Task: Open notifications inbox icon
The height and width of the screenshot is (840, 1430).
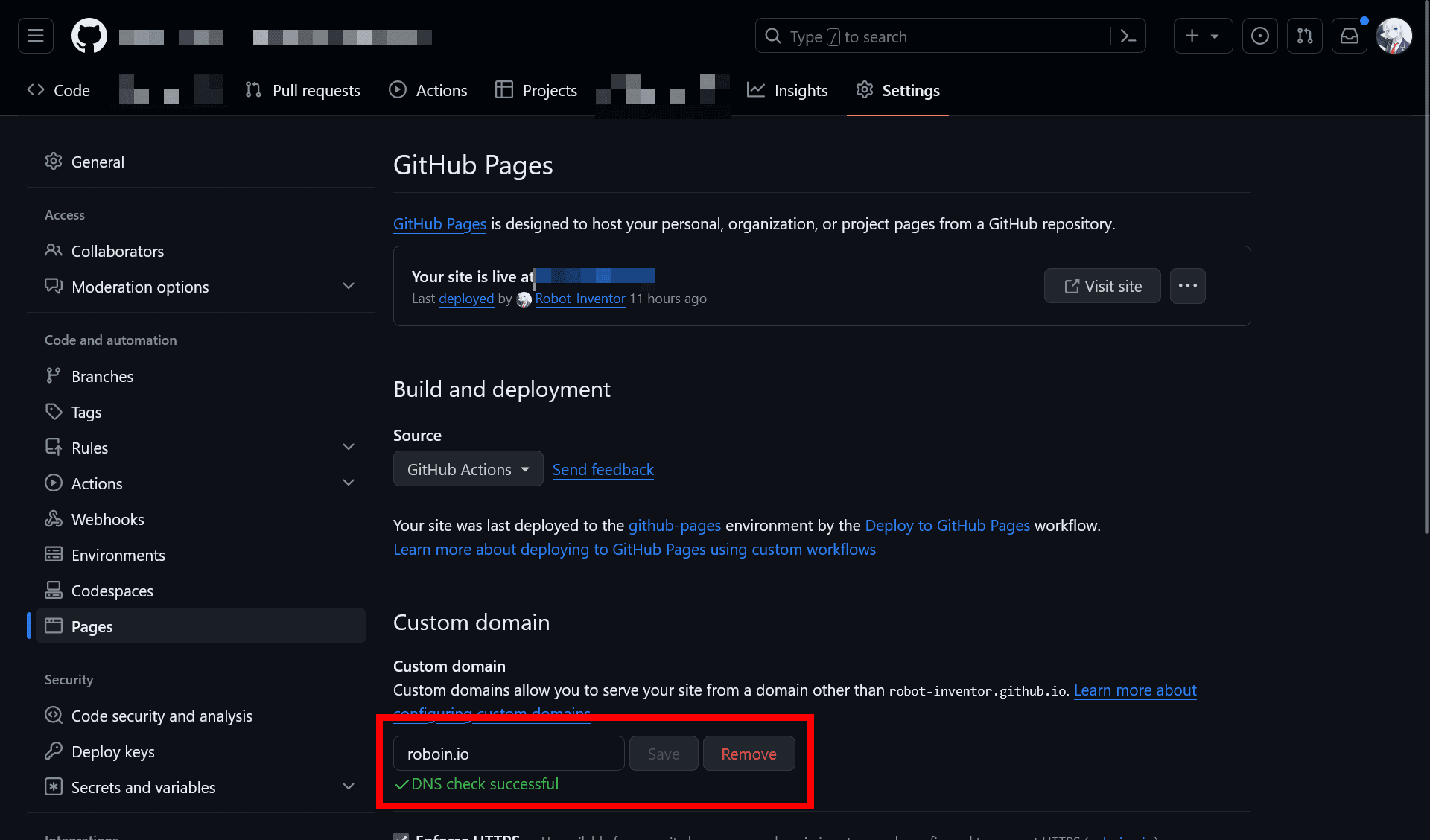Action: (1350, 36)
